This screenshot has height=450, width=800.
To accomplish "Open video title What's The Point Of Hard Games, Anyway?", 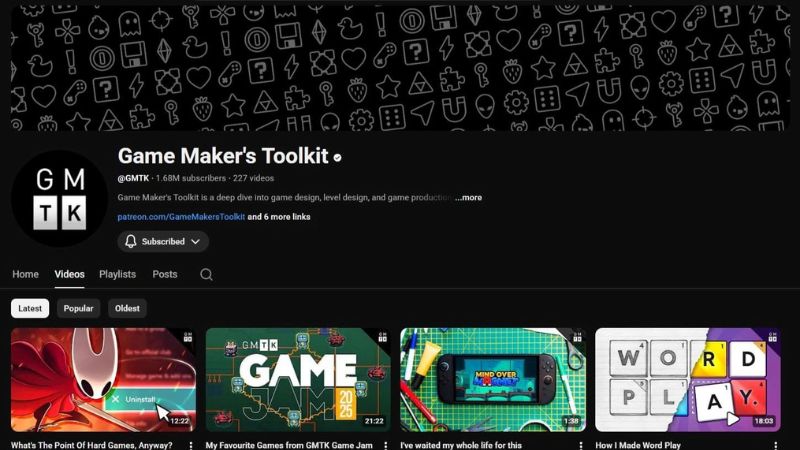I will coord(92,445).
